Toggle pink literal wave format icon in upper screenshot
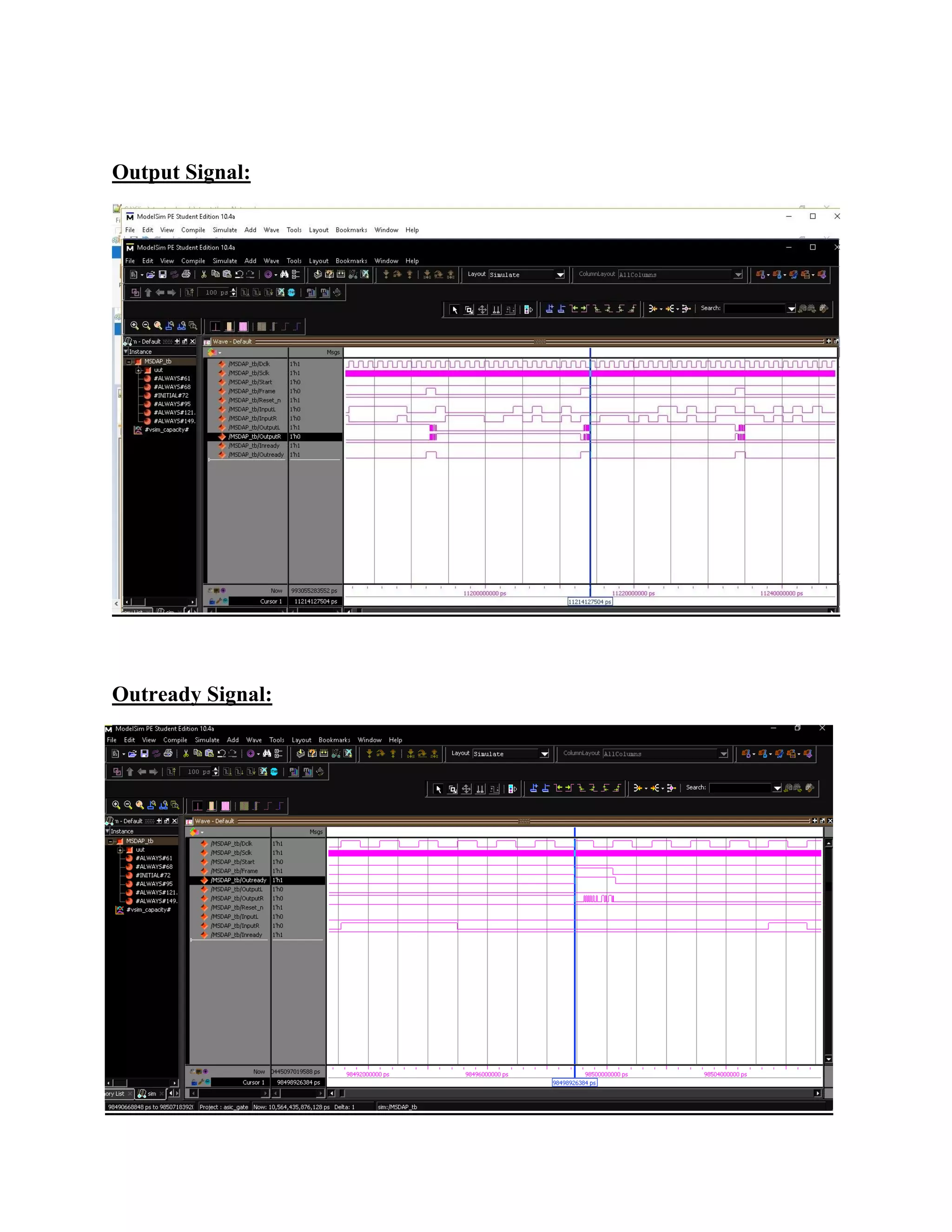The image size is (952, 1232). pyautogui.click(x=243, y=327)
